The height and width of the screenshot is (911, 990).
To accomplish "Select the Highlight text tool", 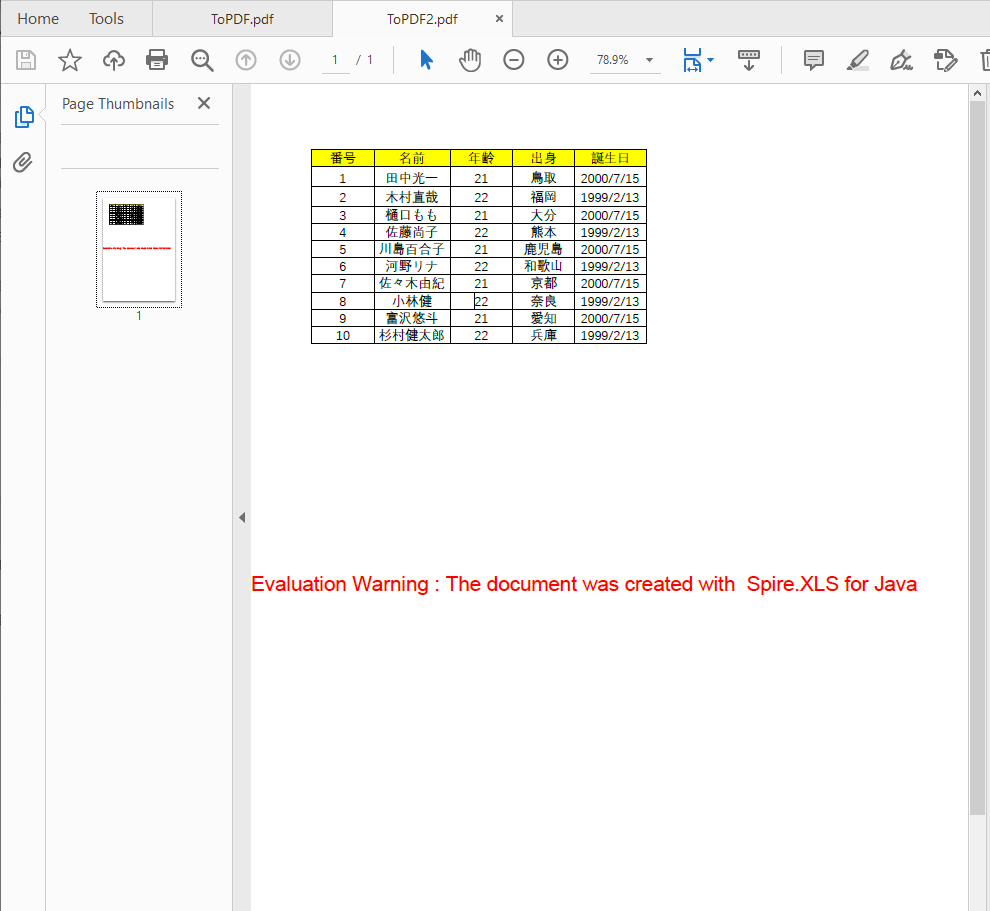I will click(x=857, y=60).
